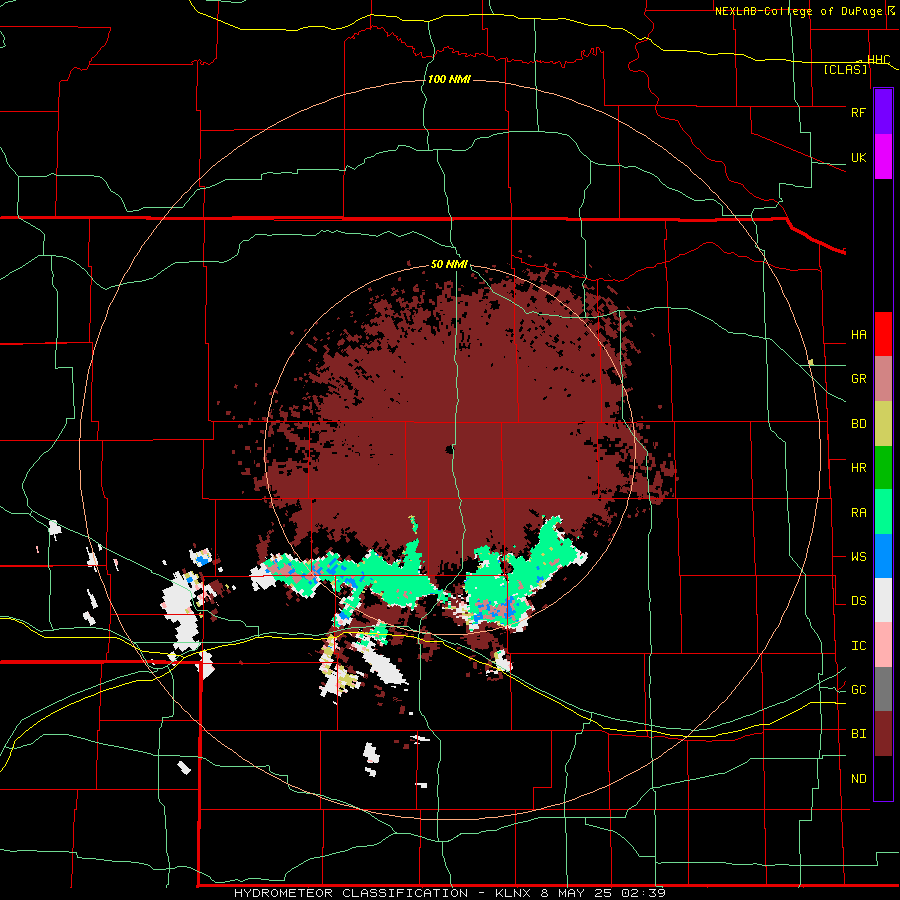Select the GR legend label
The width and height of the screenshot is (900, 900).
tap(858, 379)
